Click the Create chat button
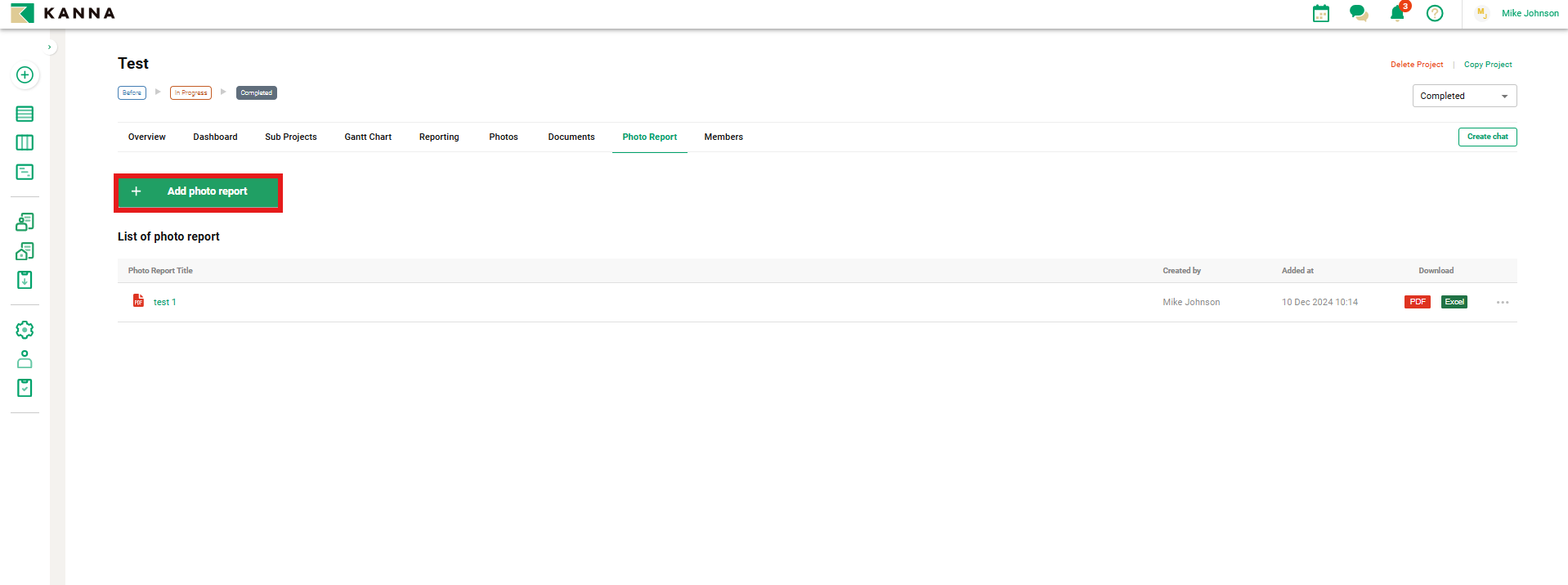This screenshot has height=585, width=1568. [x=1487, y=137]
